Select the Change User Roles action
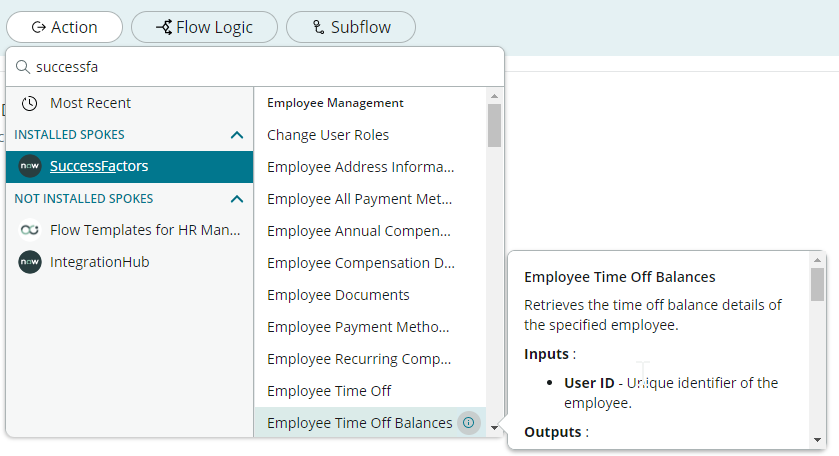The width and height of the screenshot is (839, 456). pyautogui.click(x=370, y=135)
